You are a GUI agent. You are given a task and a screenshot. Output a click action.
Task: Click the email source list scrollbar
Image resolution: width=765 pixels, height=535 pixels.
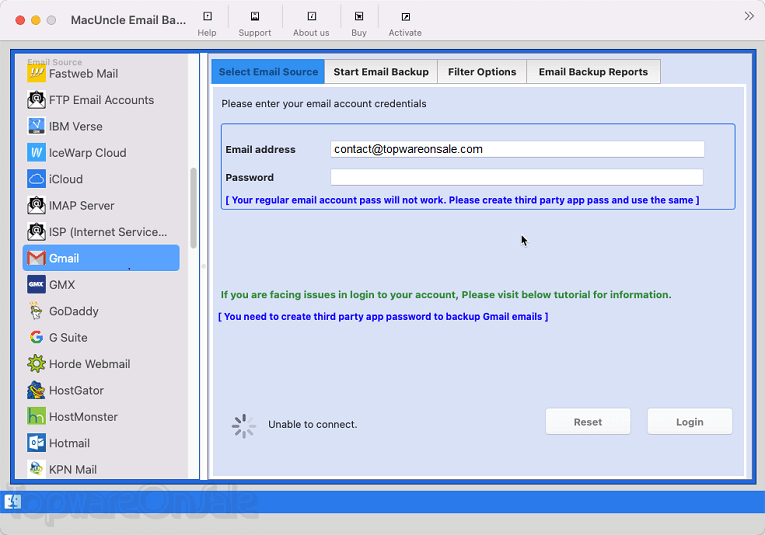(193, 208)
